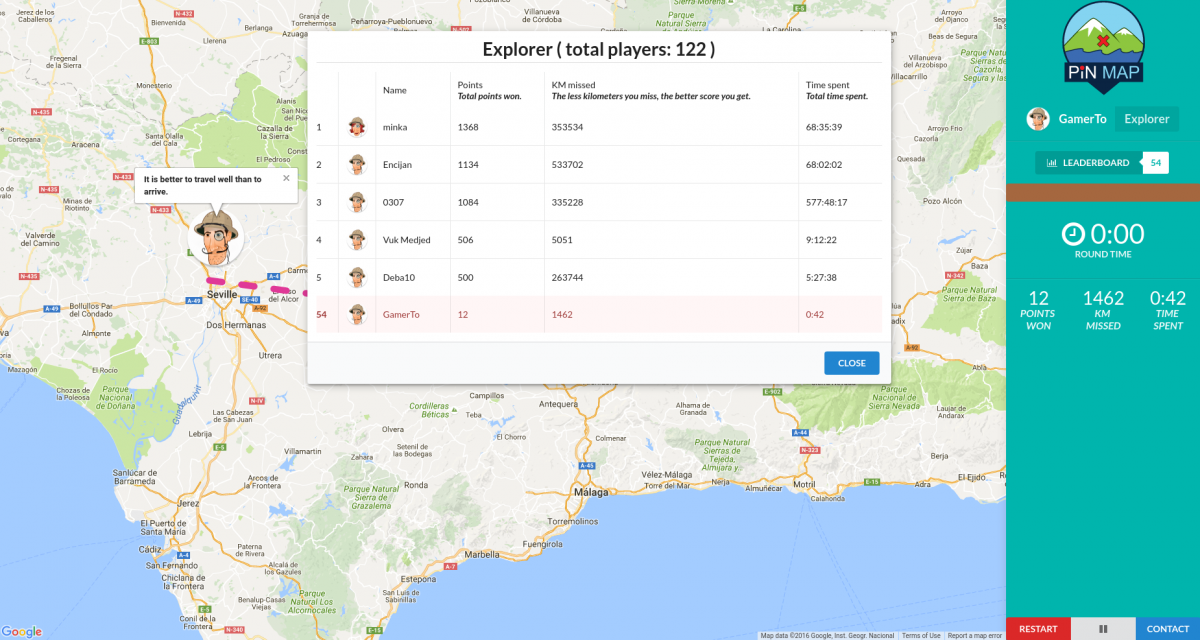Viewport: 1200px width, 640px height.
Task: Click the explorer character on the map
Action: 215,237
